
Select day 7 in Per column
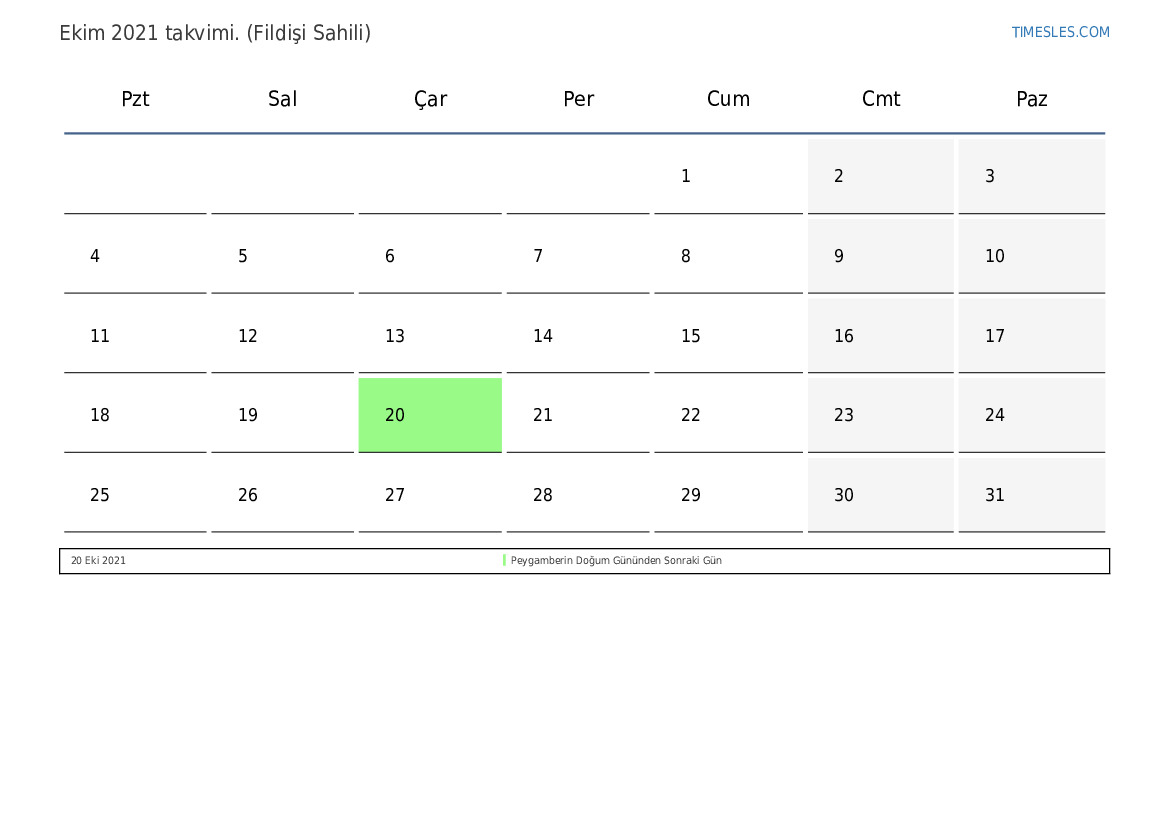(578, 256)
